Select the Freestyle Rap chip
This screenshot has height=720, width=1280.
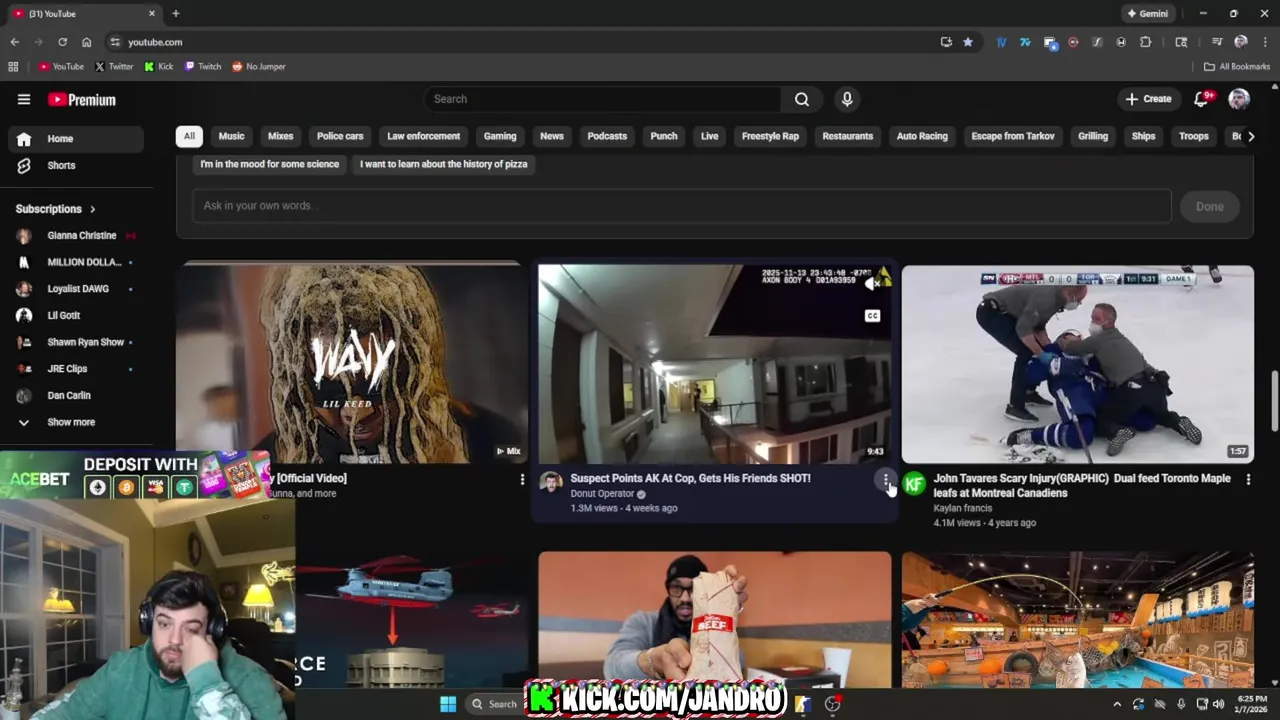(x=770, y=136)
